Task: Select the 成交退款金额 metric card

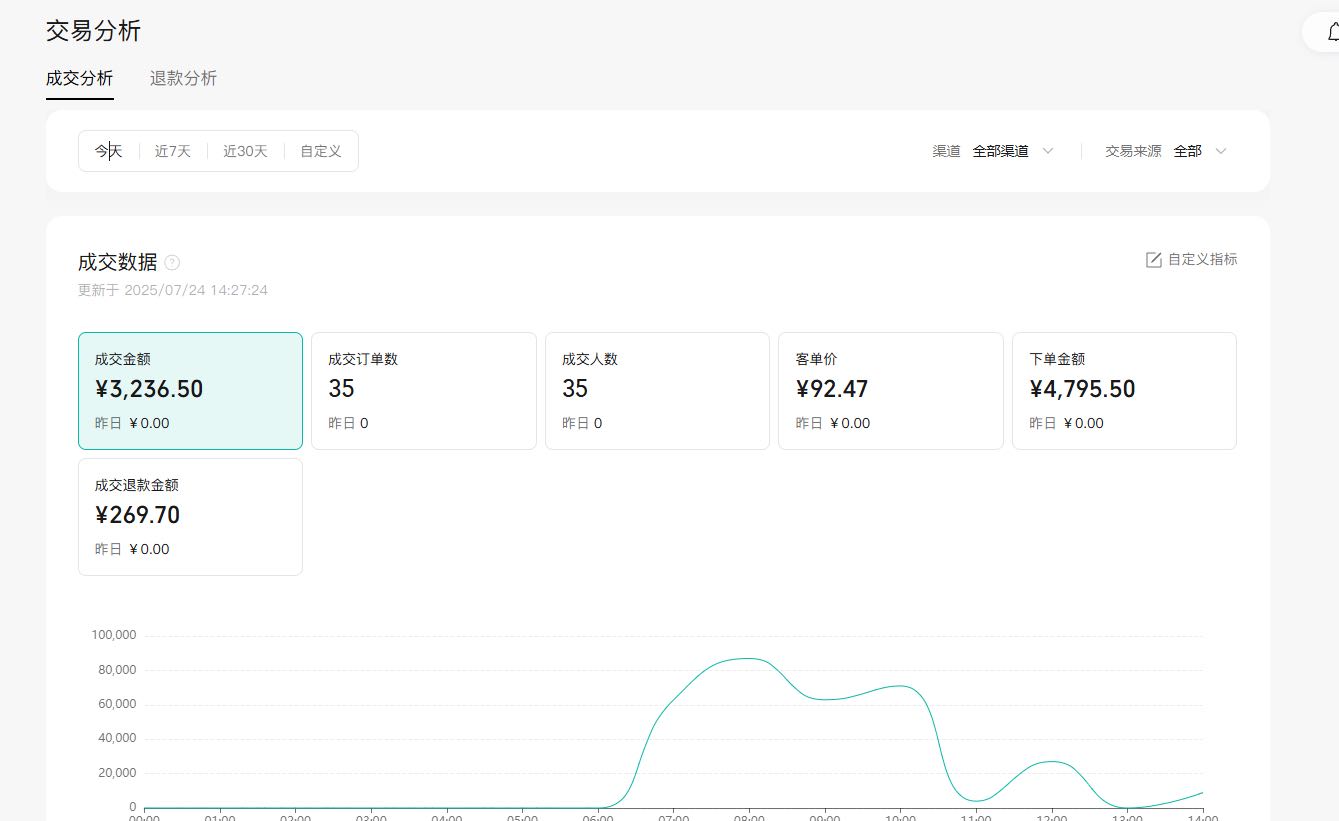Action: click(x=190, y=517)
